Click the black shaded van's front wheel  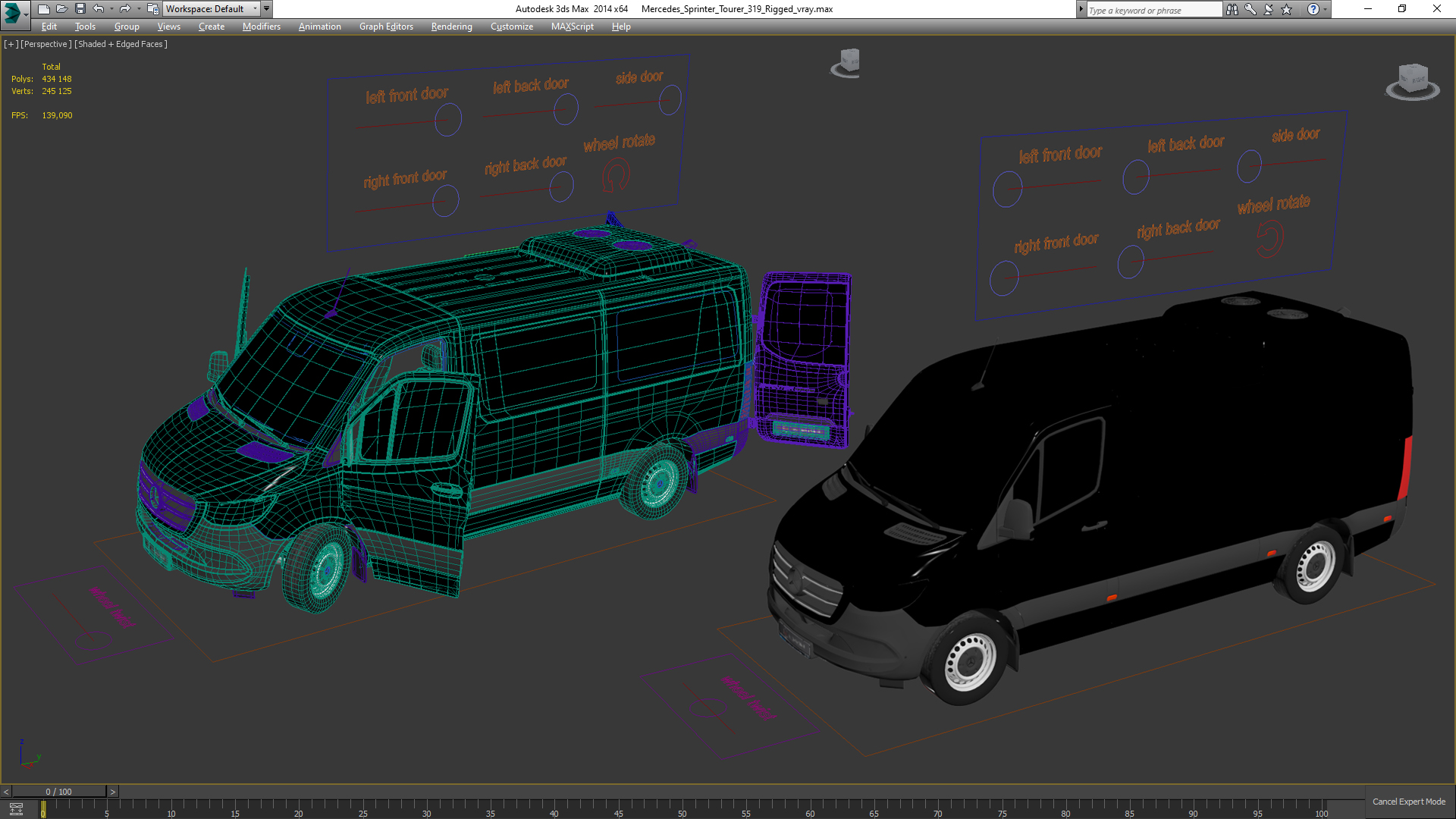point(970,661)
